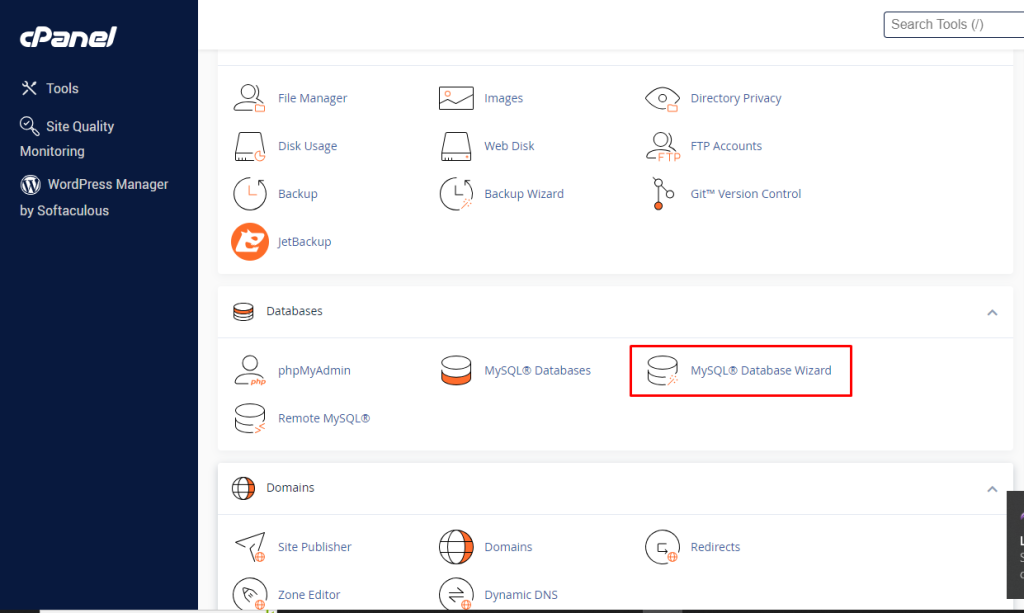Launch the MySQL Database Wizard
Screen dimensions: 1024x613
[x=740, y=370]
